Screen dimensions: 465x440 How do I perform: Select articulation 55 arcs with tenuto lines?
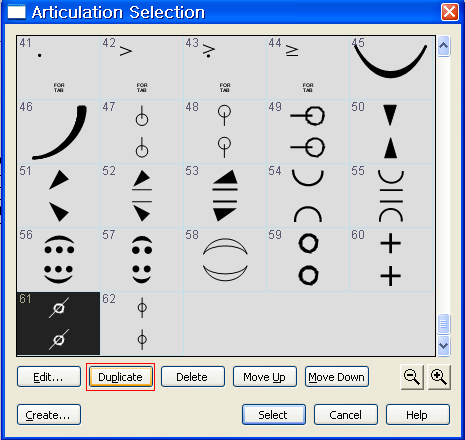391,196
